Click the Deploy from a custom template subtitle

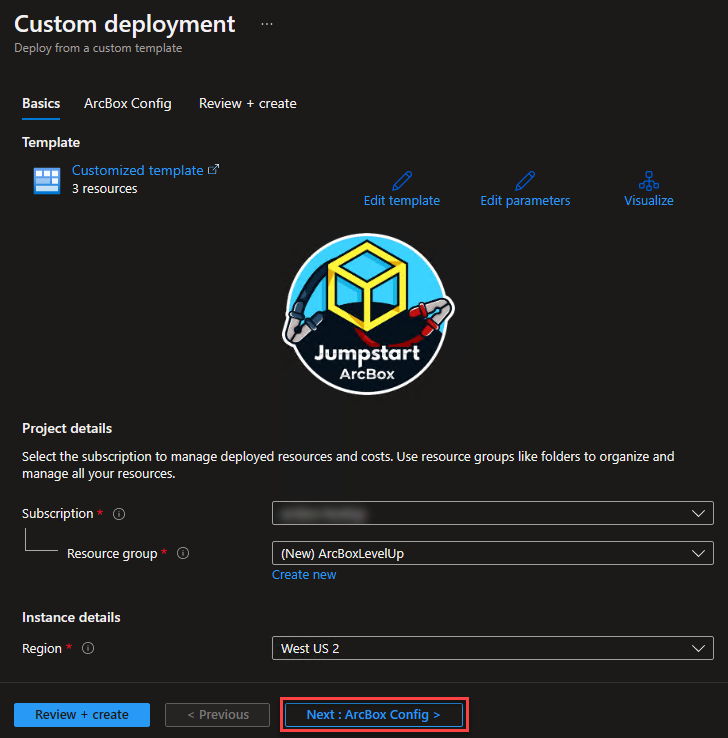point(98,48)
